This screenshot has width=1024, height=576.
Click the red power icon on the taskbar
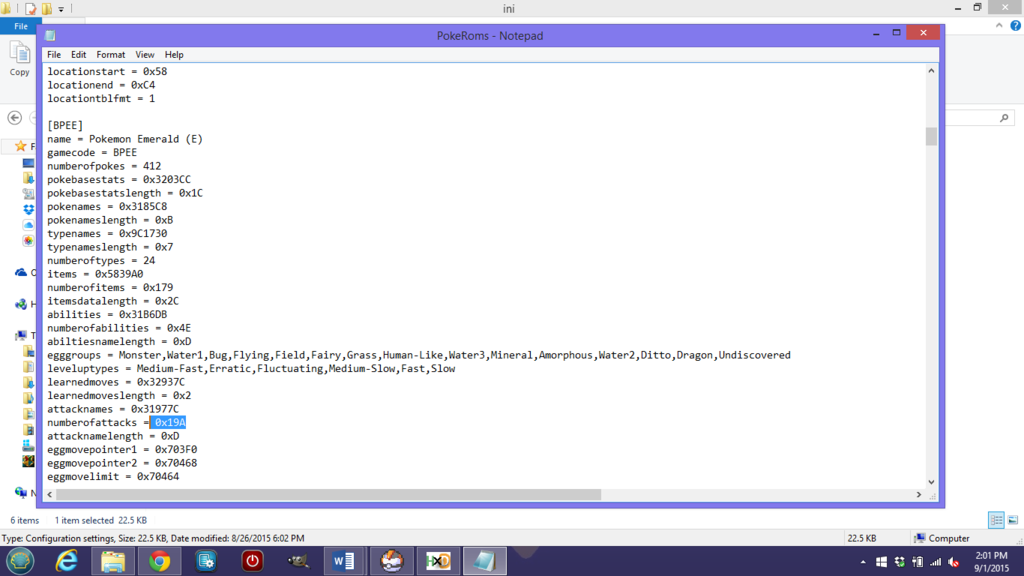click(252, 561)
